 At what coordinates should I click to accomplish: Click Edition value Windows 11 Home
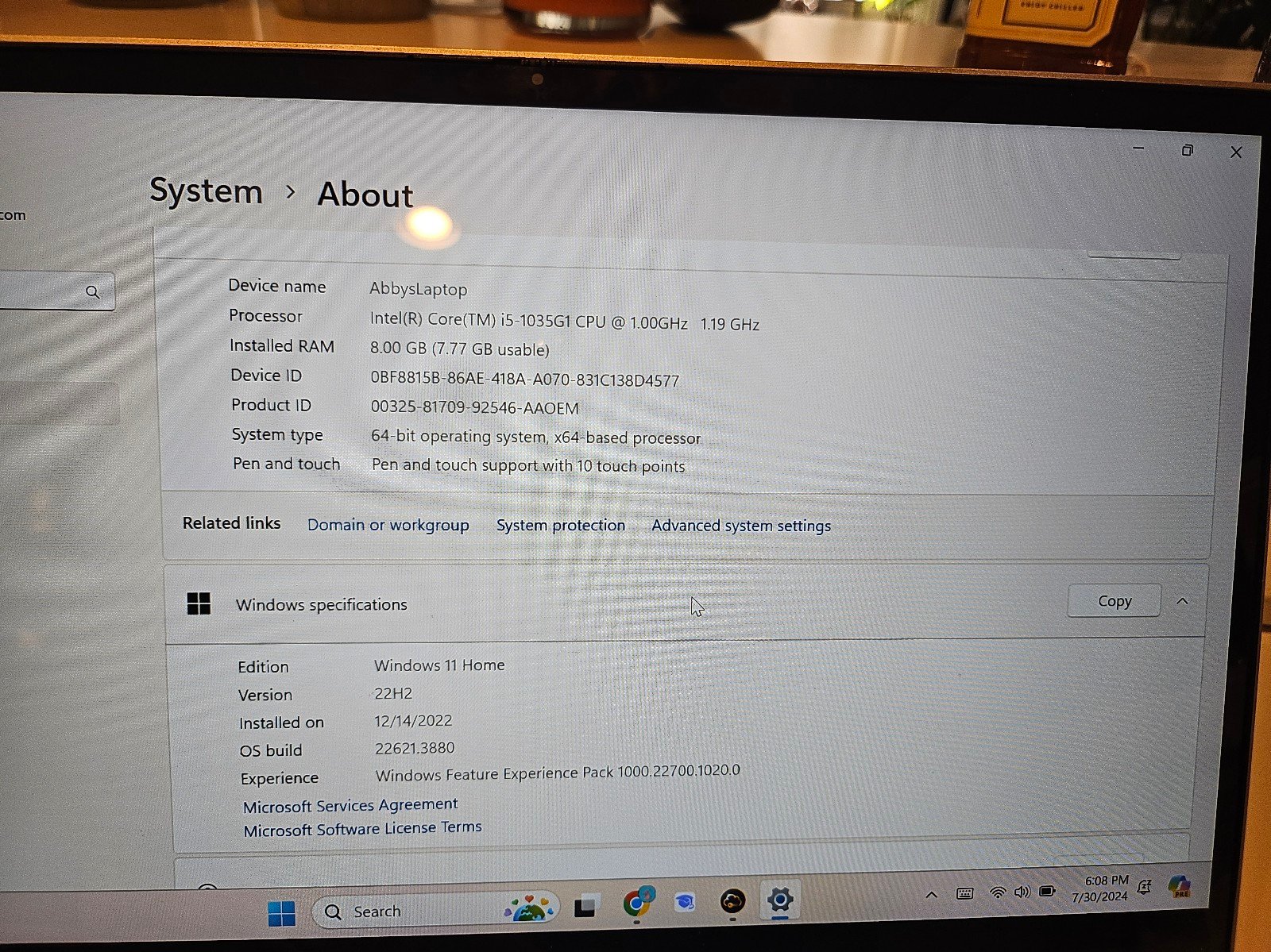point(439,665)
